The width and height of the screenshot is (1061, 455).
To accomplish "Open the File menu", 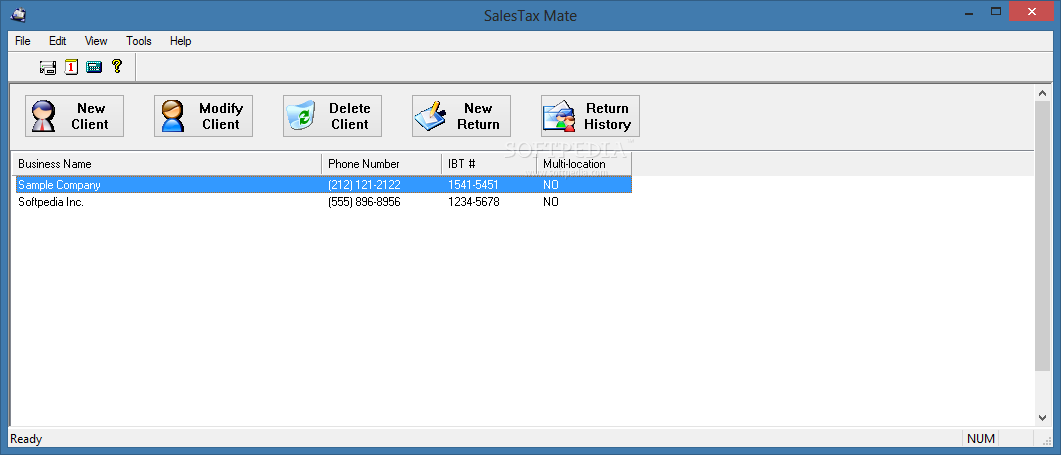I will [23, 41].
